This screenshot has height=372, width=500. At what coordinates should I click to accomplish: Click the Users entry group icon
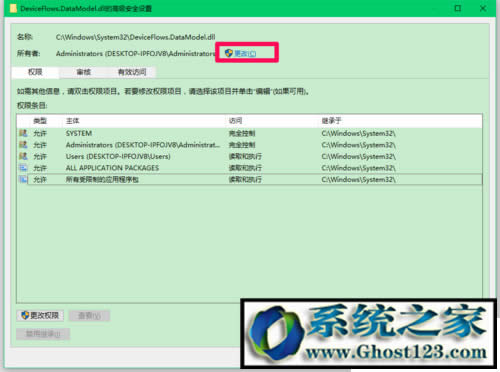(x=23, y=156)
